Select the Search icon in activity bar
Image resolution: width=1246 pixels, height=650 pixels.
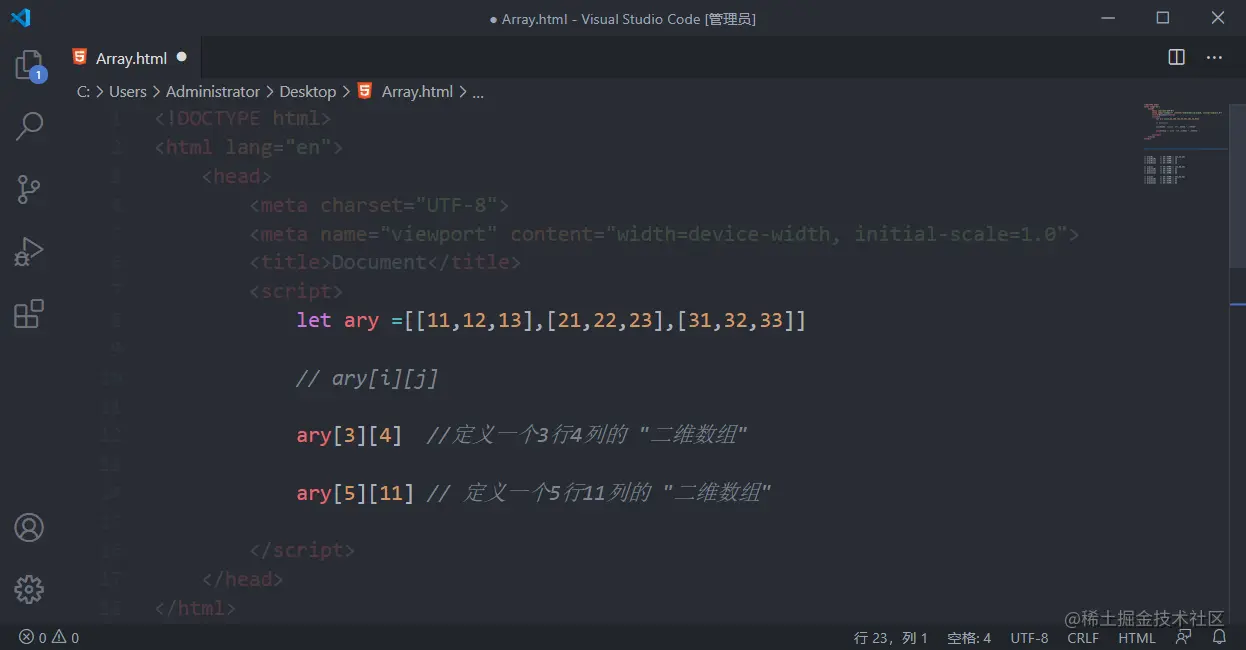[x=28, y=126]
